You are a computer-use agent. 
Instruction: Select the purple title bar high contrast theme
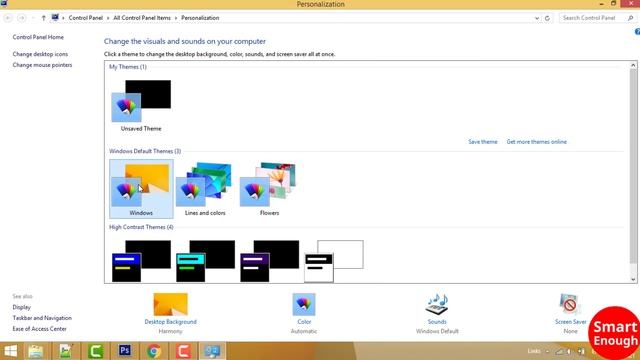269,260
